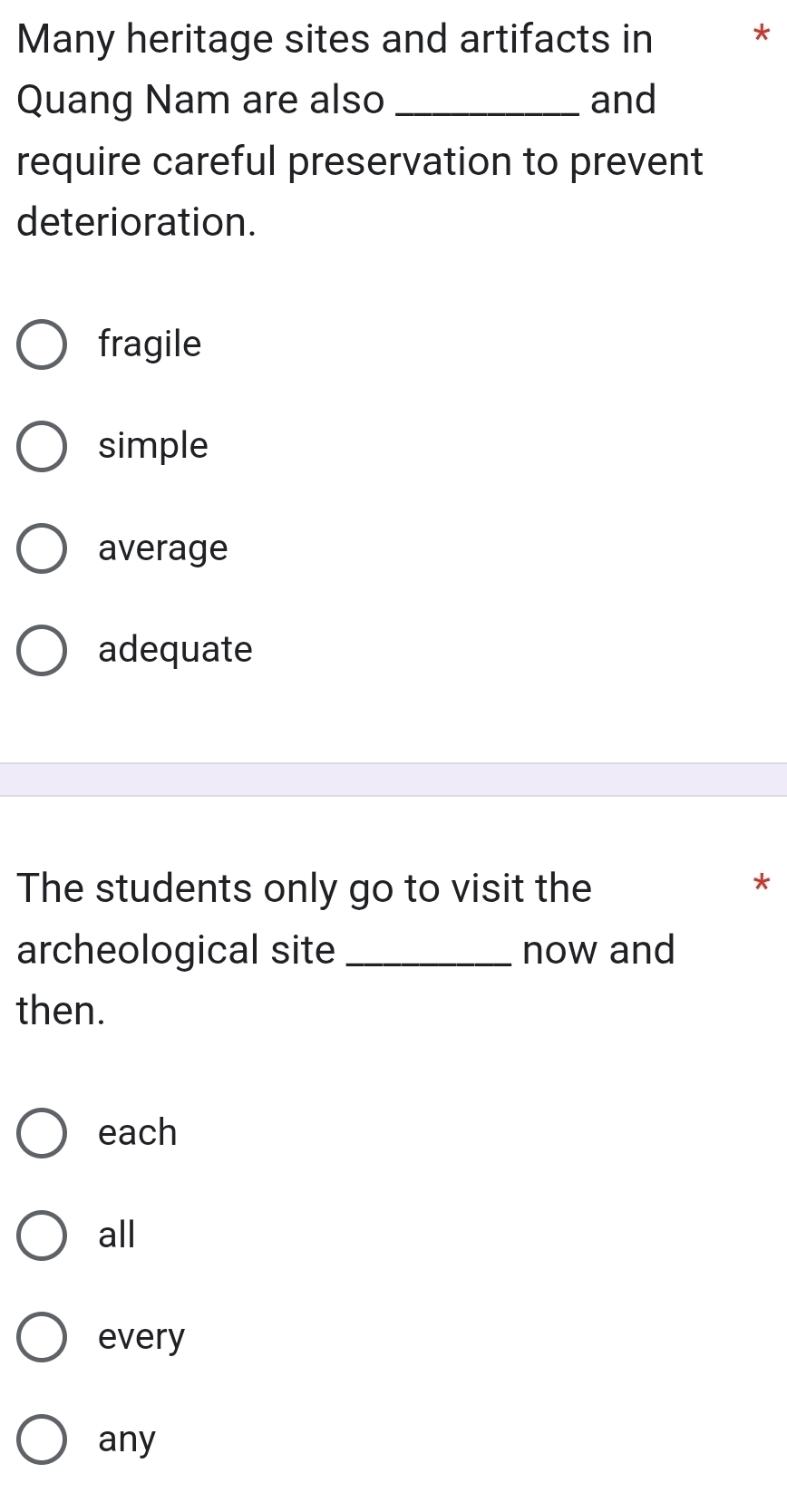Click the required asterisk on second question
The height and width of the screenshot is (1512, 787).
pos(762,881)
